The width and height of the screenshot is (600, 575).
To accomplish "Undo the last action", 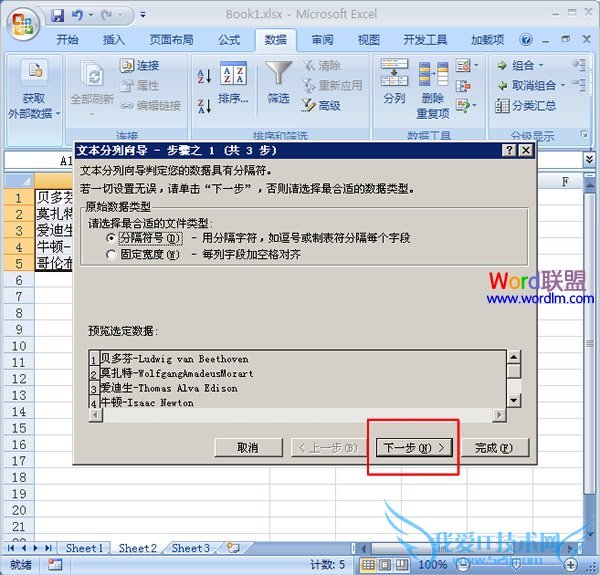I will click(77, 15).
